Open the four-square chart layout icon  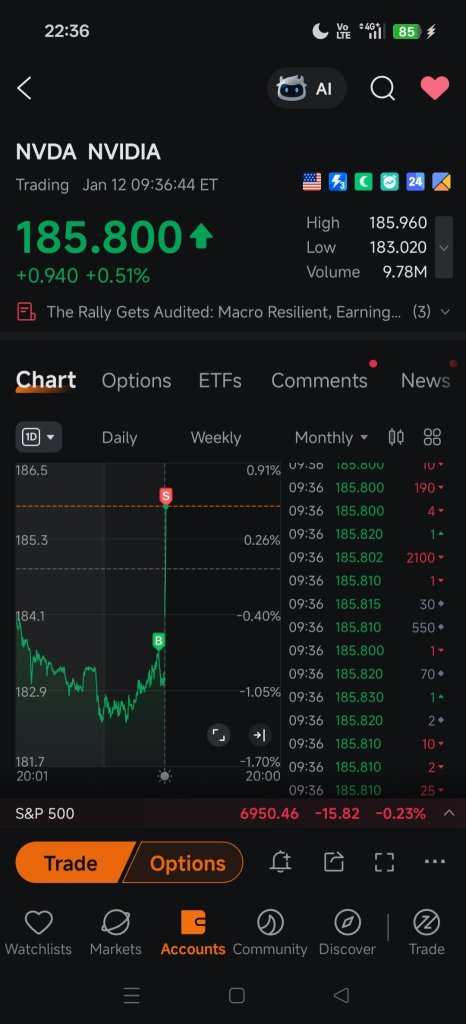pos(432,437)
